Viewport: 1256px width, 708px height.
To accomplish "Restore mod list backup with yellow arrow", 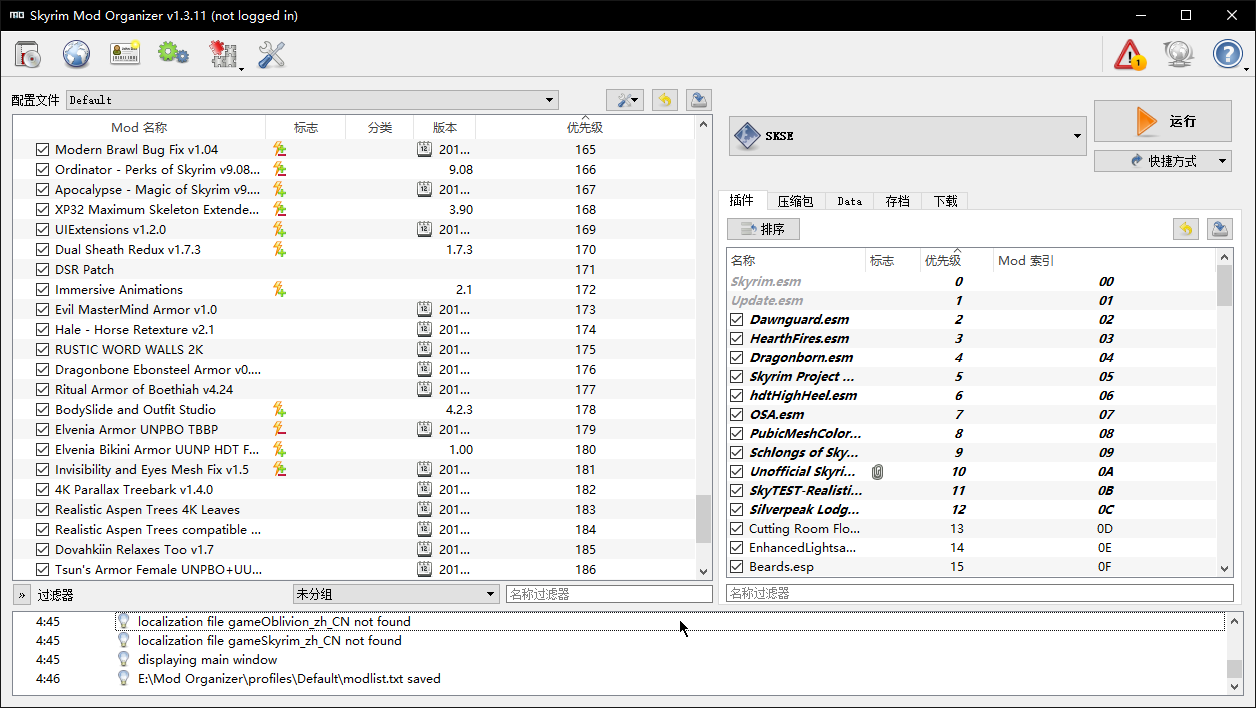I will (664, 100).
